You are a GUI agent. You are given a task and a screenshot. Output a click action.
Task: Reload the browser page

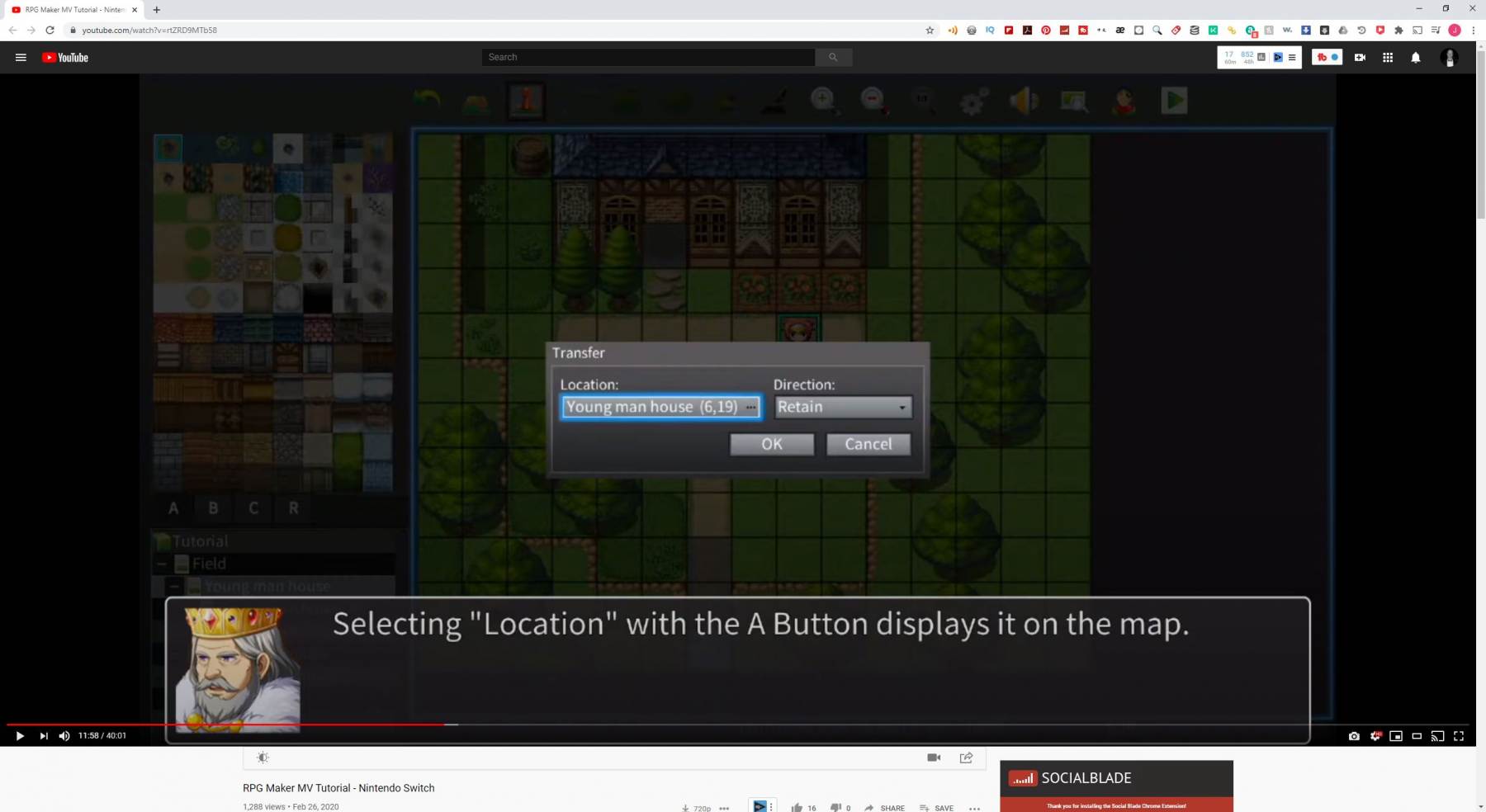[50, 31]
